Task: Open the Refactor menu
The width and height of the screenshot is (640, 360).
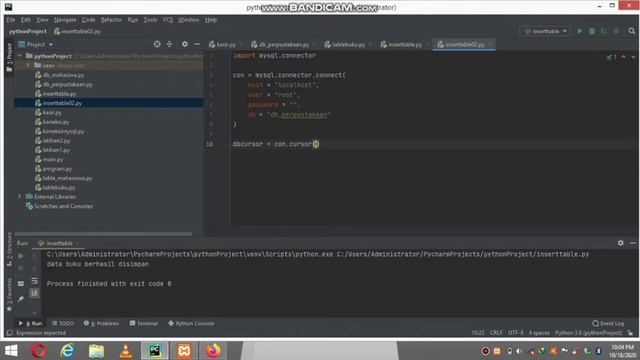Action: pos(111,20)
